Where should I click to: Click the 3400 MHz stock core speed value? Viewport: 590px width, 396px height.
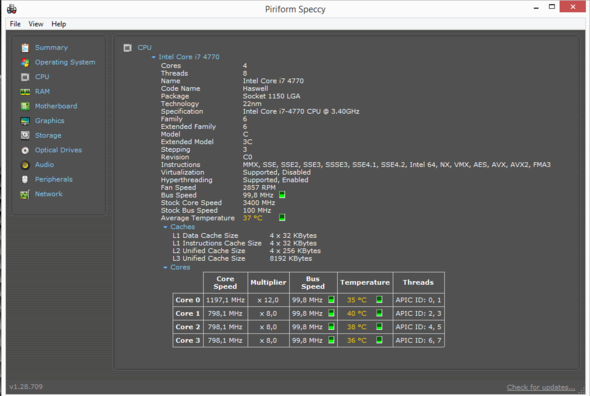pos(259,203)
